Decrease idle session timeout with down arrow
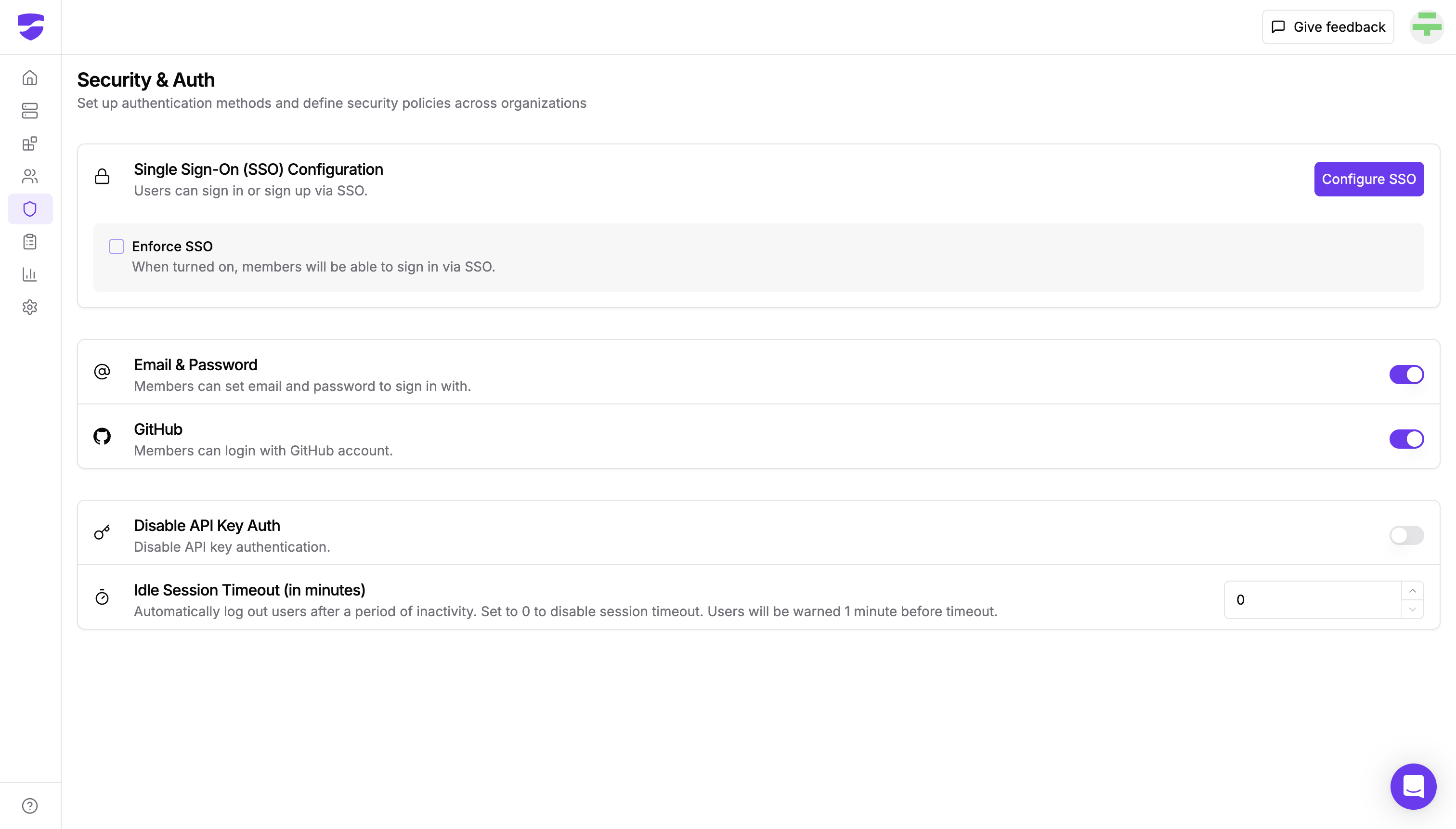This screenshot has width=1456, height=829. [x=1412, y=609]
